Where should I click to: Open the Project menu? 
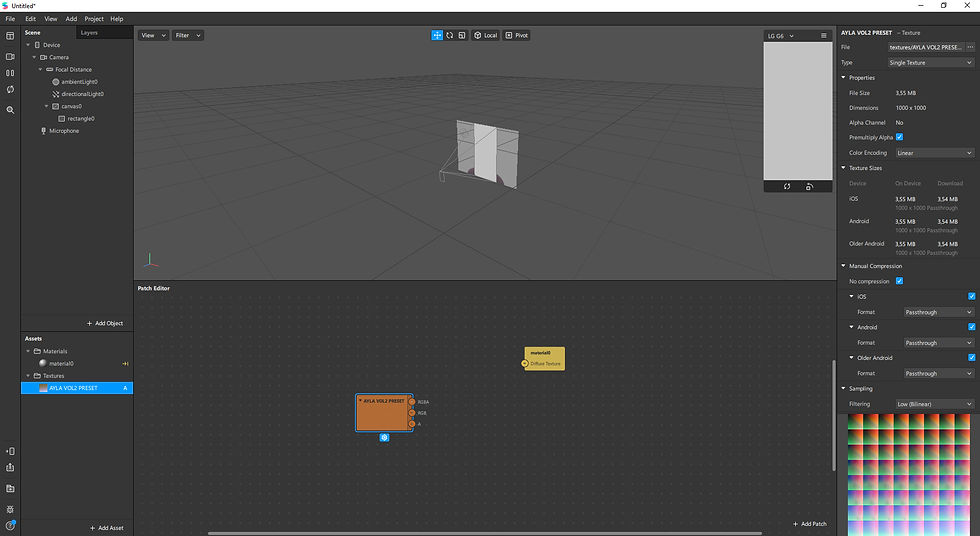coord(94,19)
